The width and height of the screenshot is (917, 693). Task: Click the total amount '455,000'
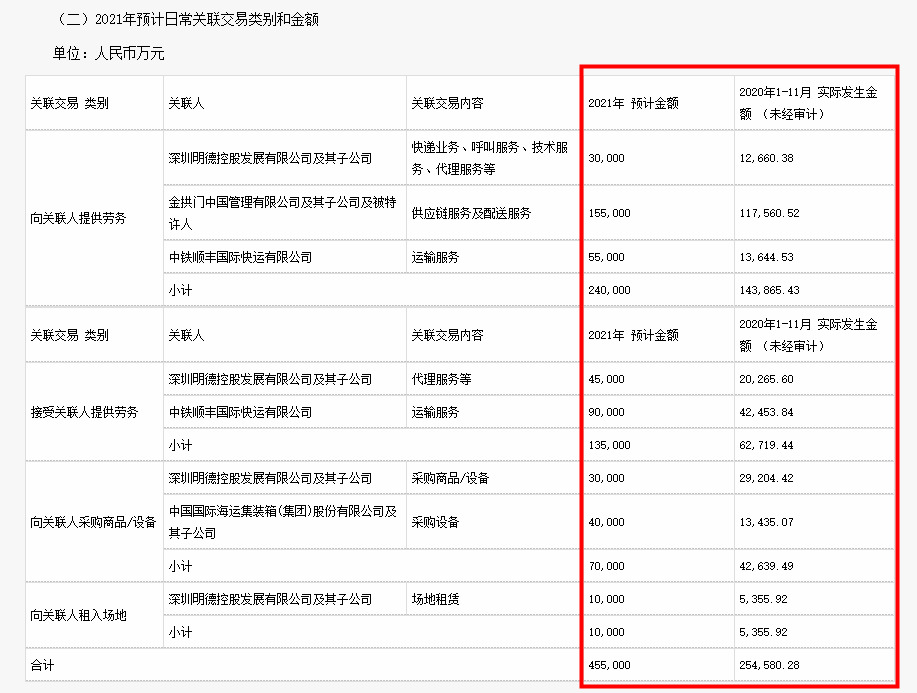coord(609,666)
